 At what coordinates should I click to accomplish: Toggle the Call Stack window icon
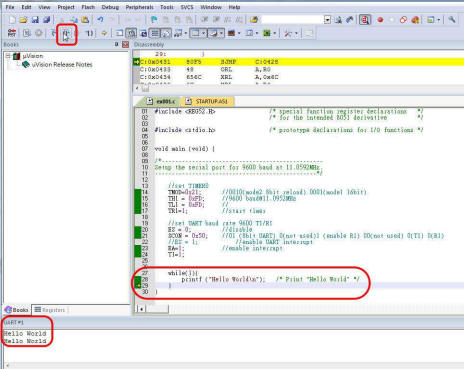tap(166, 33)
